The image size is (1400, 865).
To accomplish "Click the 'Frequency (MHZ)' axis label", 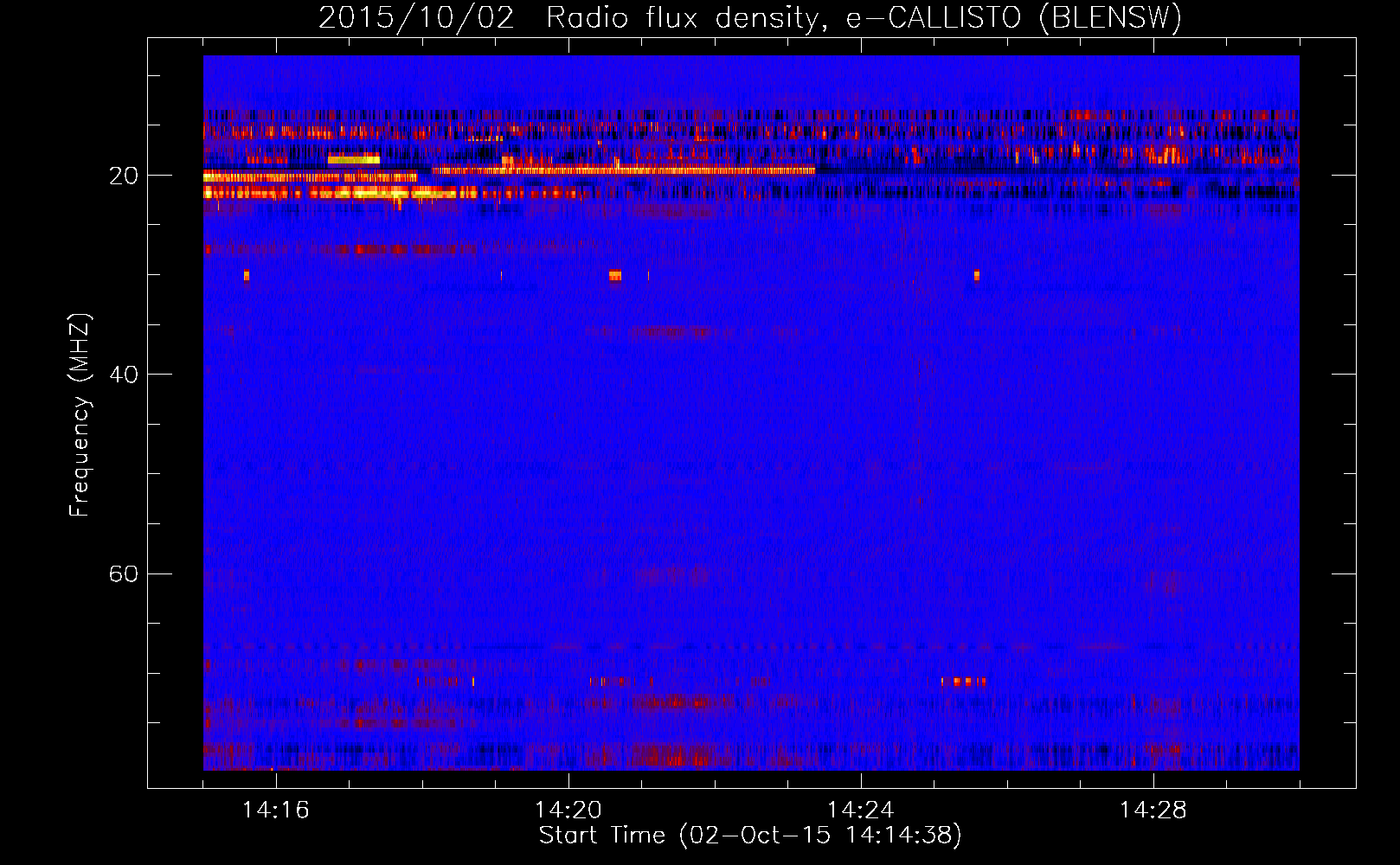I will click(x=80, y=415).
